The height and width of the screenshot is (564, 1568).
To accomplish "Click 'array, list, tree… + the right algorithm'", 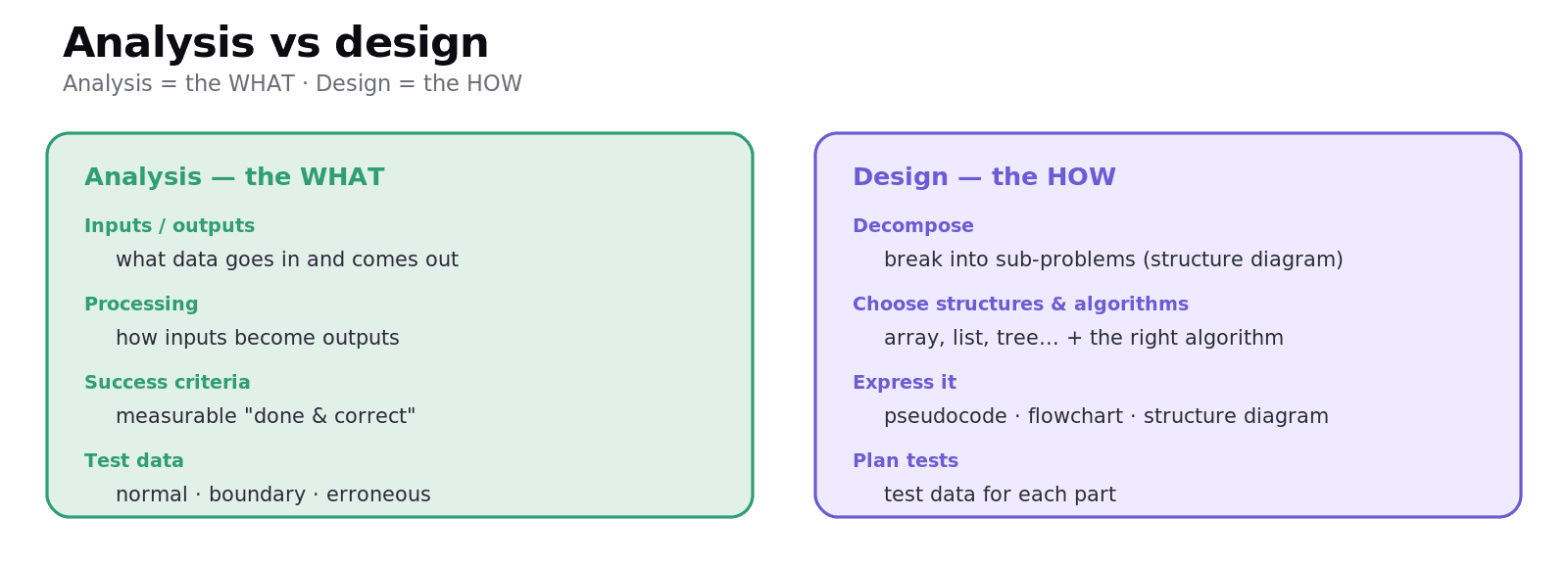I will pyautogui.click(x=1084, y=339).
